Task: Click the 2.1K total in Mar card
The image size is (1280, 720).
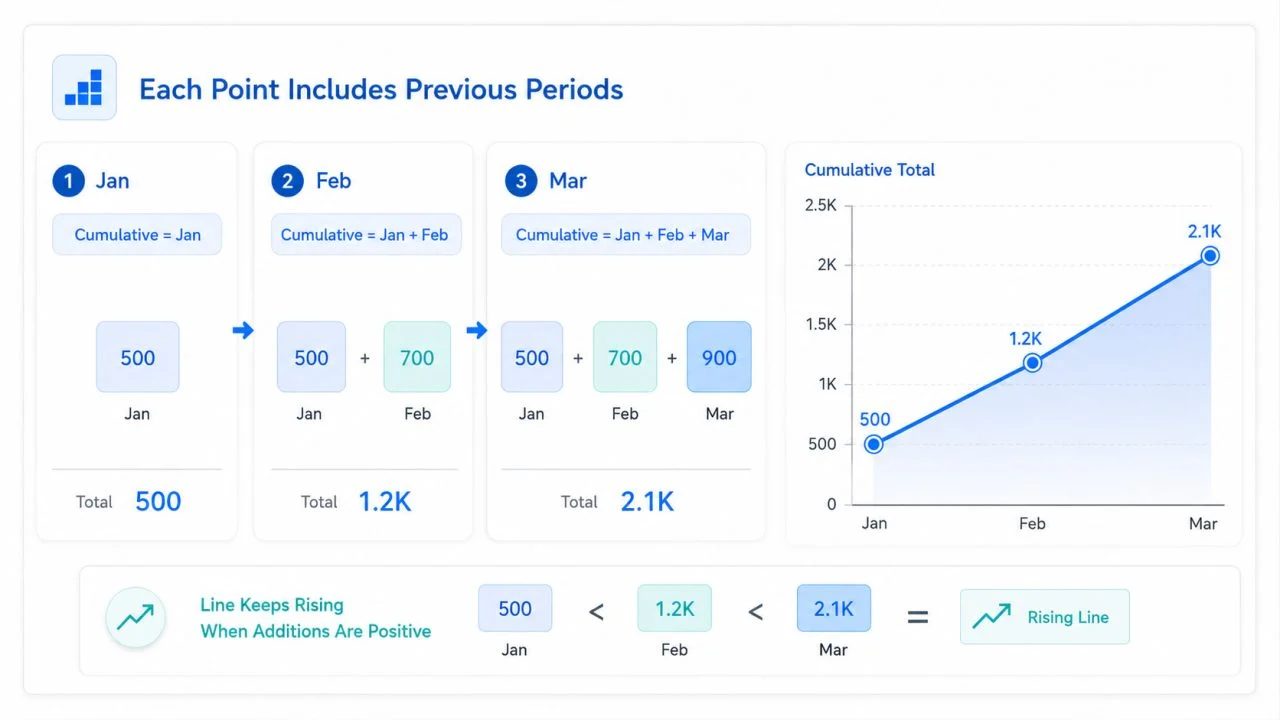Action: (647, 501)
